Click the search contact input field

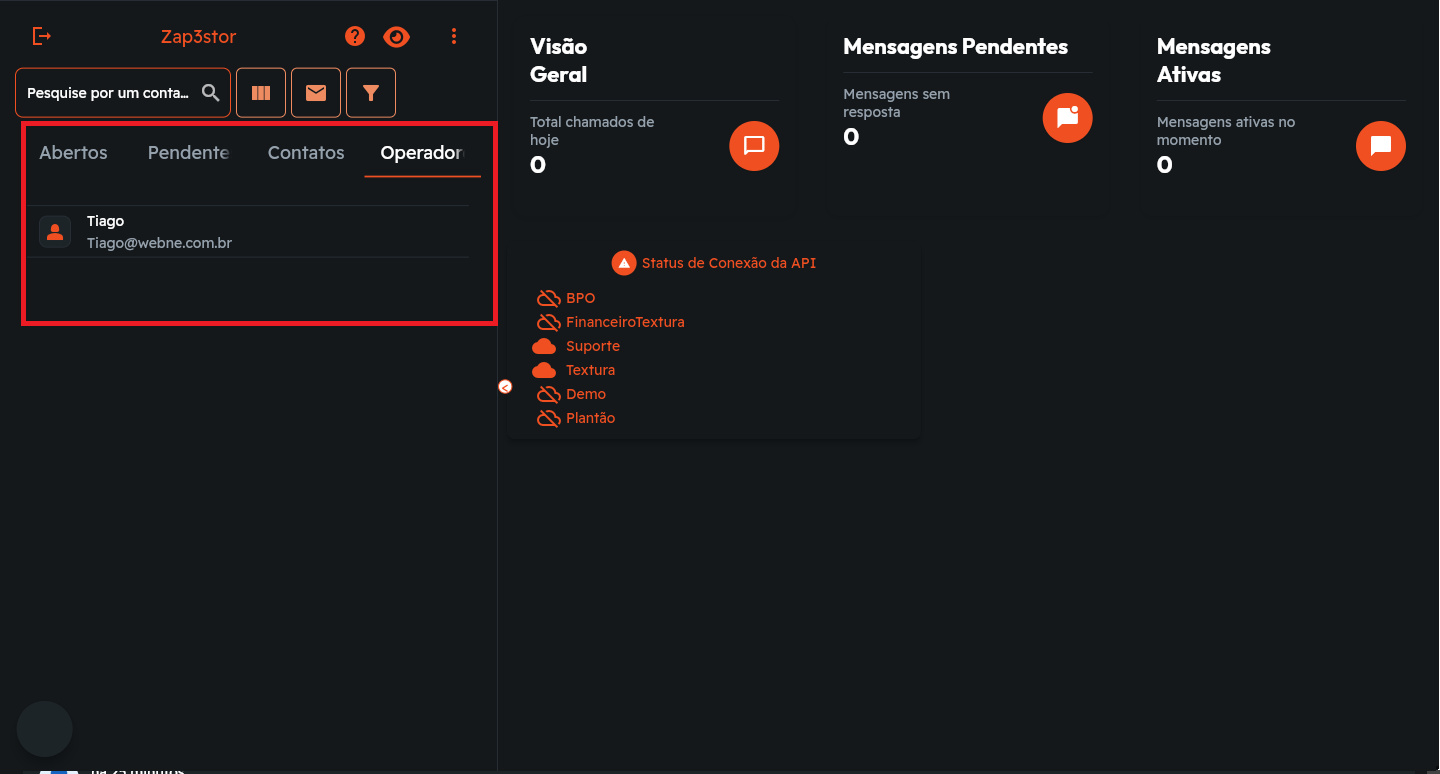[107, 93]
